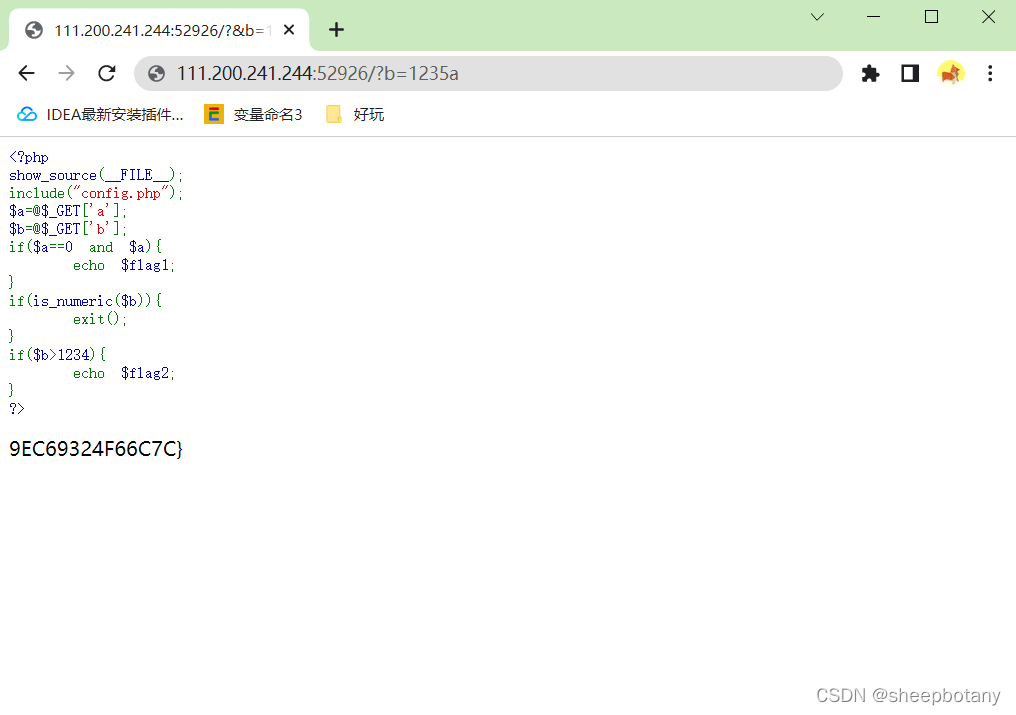Click the if($b>1234) line
1016x715 pixels.
(57, 355)
